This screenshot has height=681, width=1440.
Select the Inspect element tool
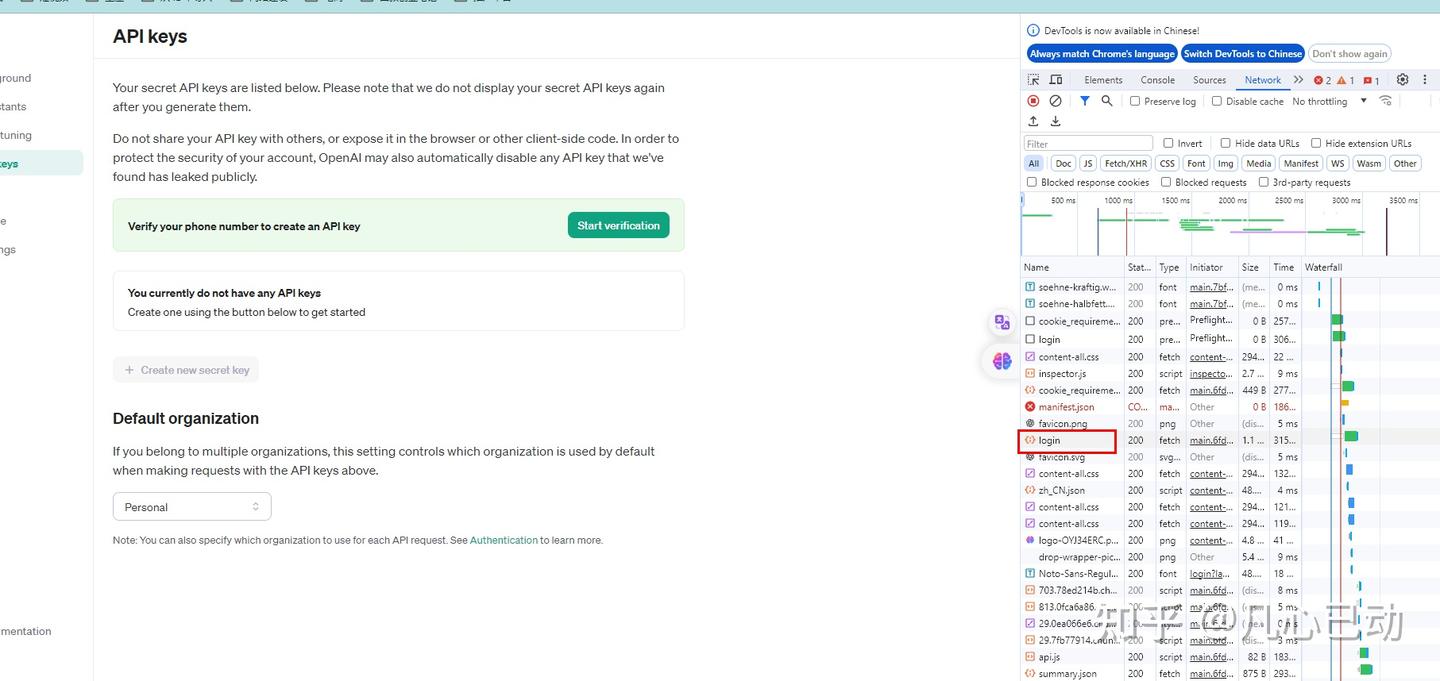click(1033, 79)
